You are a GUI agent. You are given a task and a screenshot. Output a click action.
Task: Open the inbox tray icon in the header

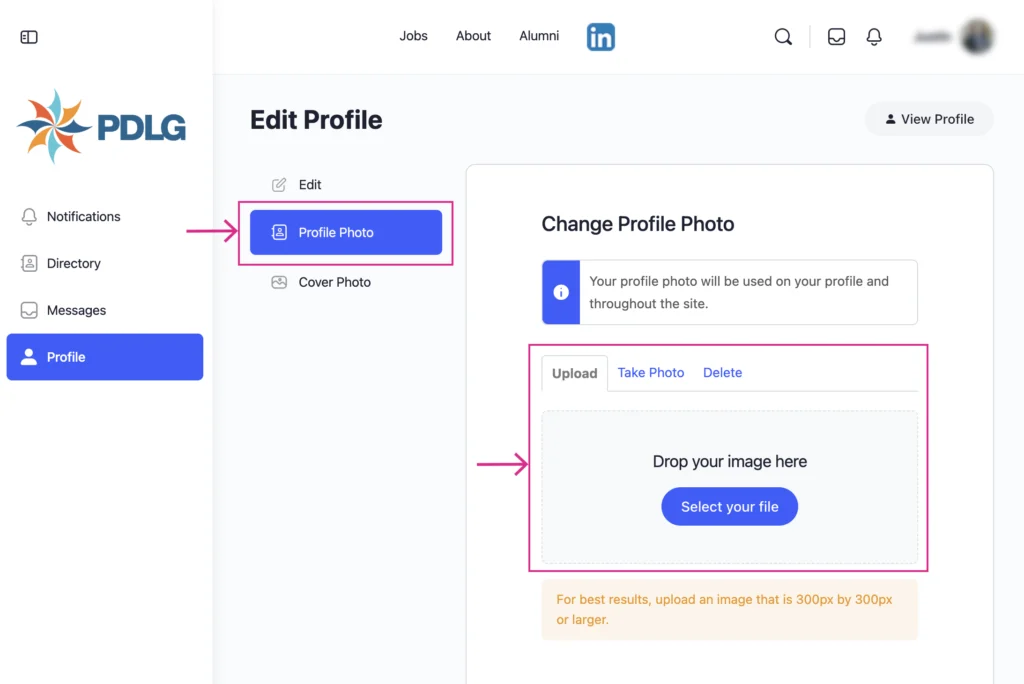pyautogui.click(x=836, y=36)
